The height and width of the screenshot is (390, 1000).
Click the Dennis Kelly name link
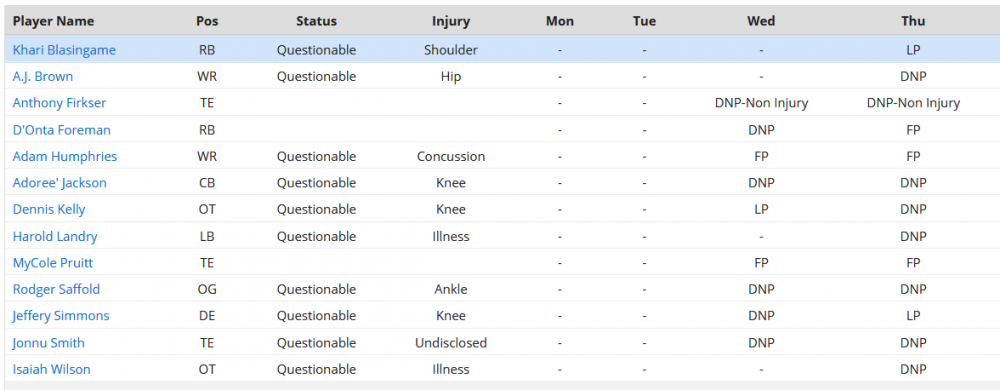49,209
